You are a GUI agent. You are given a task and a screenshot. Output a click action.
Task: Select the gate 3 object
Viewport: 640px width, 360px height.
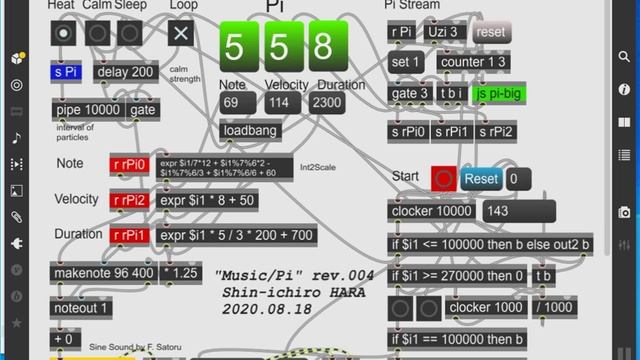410,93
